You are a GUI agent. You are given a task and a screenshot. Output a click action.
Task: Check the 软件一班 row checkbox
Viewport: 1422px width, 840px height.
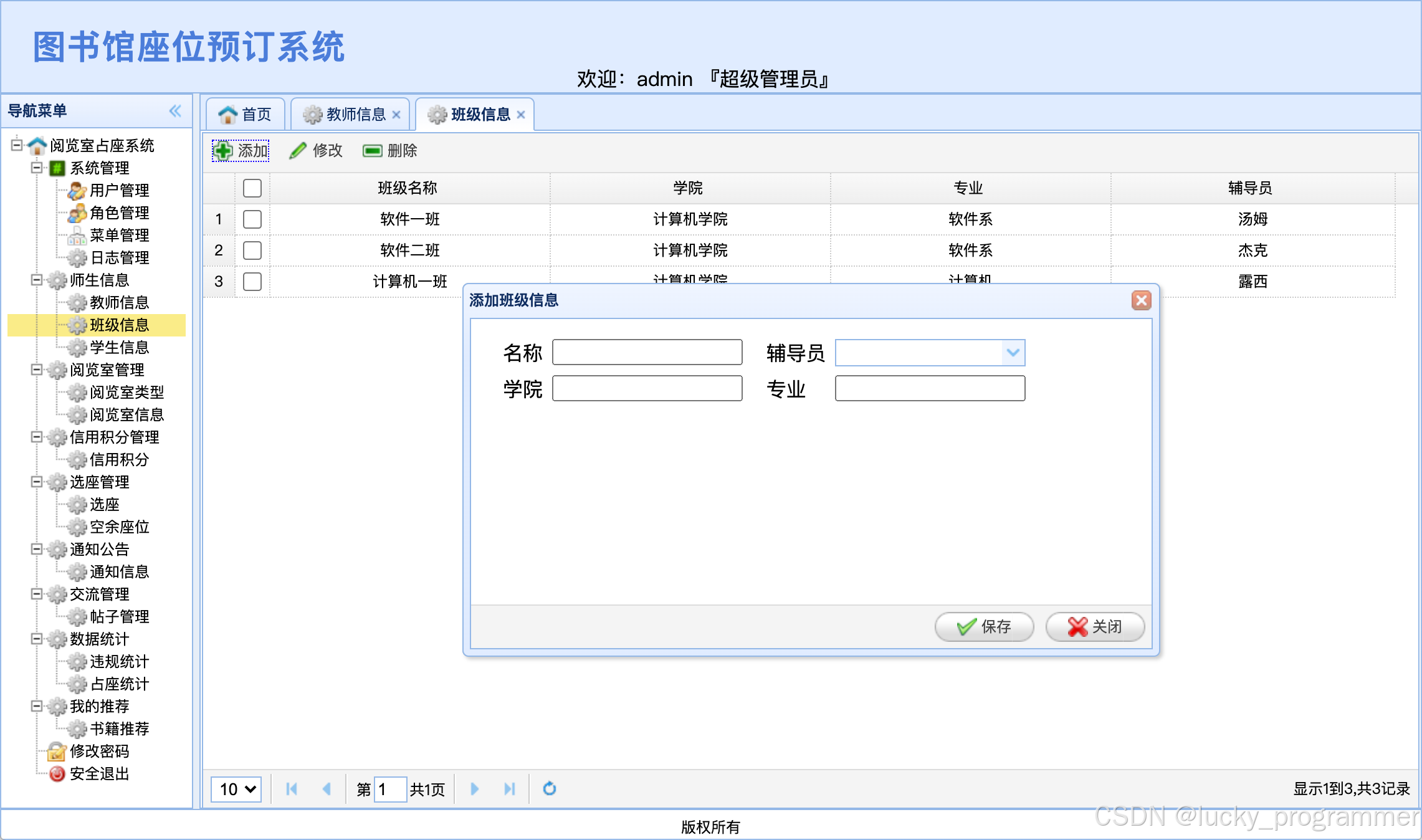[x=252, y=219]
